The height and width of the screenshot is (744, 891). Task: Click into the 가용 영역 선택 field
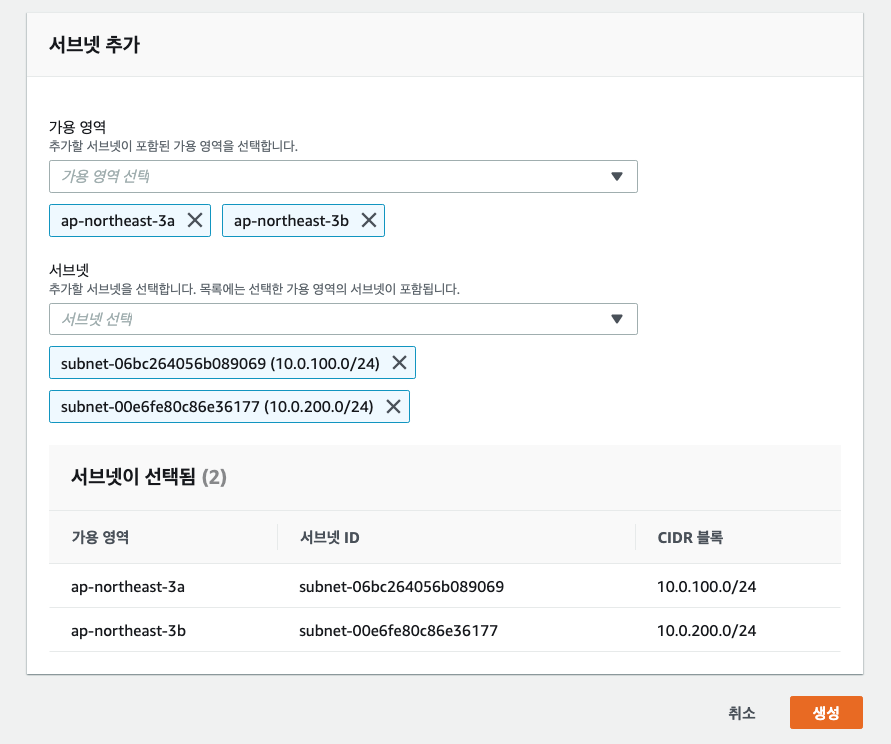(343, 176)
